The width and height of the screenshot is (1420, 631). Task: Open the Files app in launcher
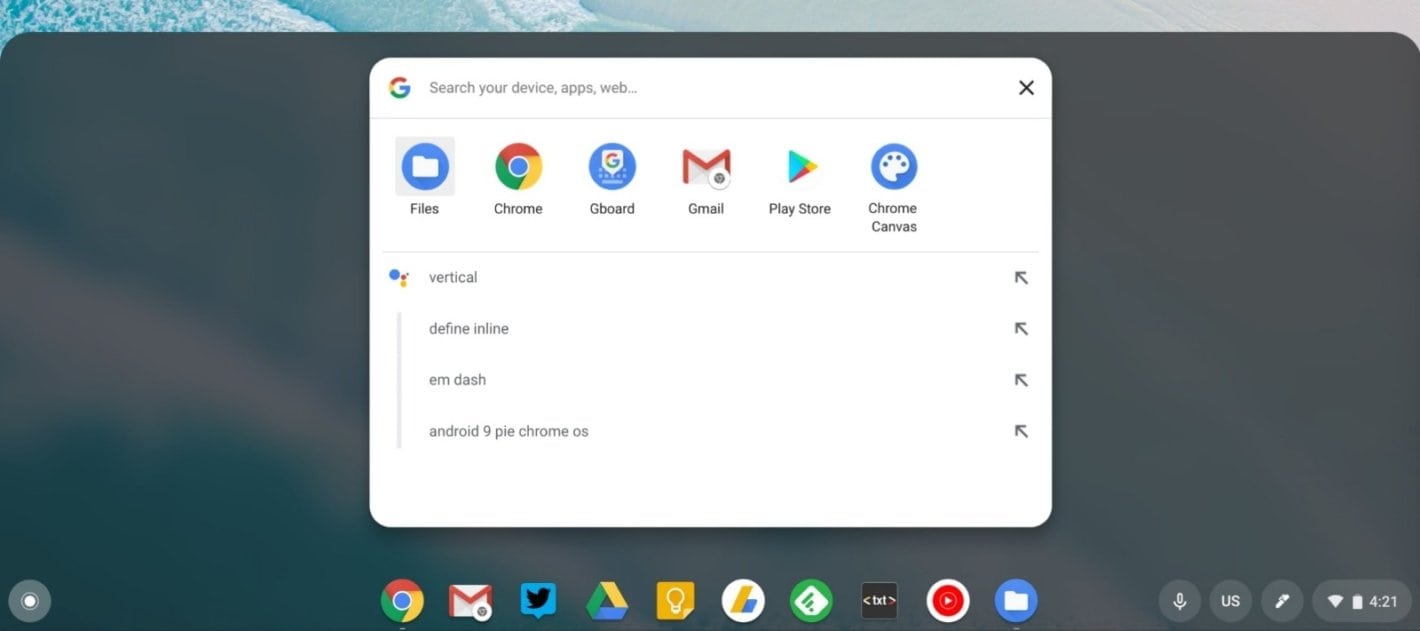point(425,178)
